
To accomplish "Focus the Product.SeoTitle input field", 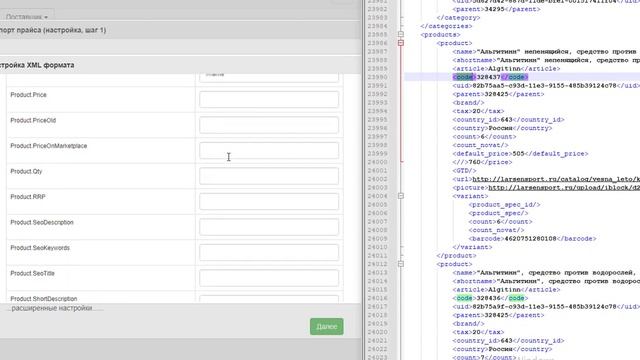I will point(269,278).
